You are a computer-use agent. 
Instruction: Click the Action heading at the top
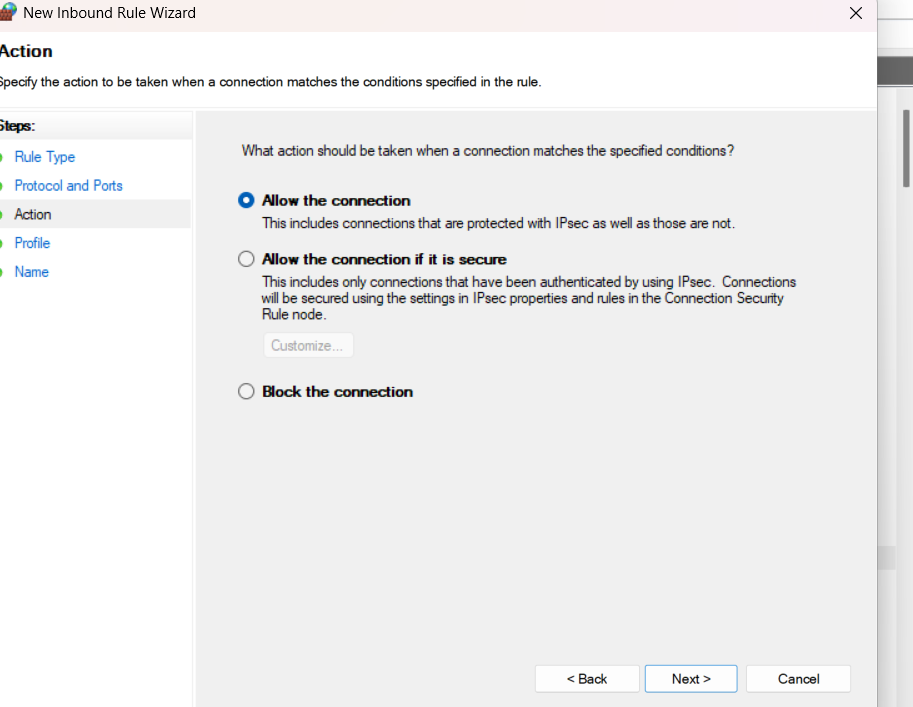point(26,51)
